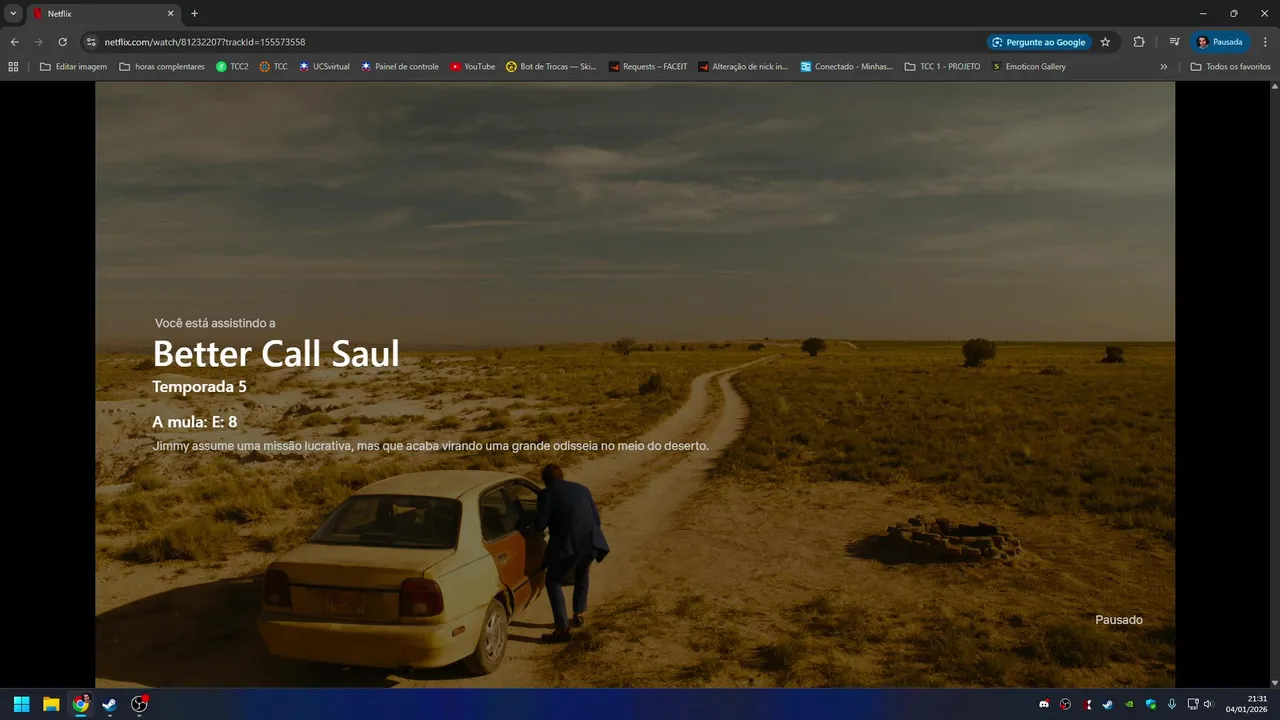Click the Pausado label on the video

1118,620
